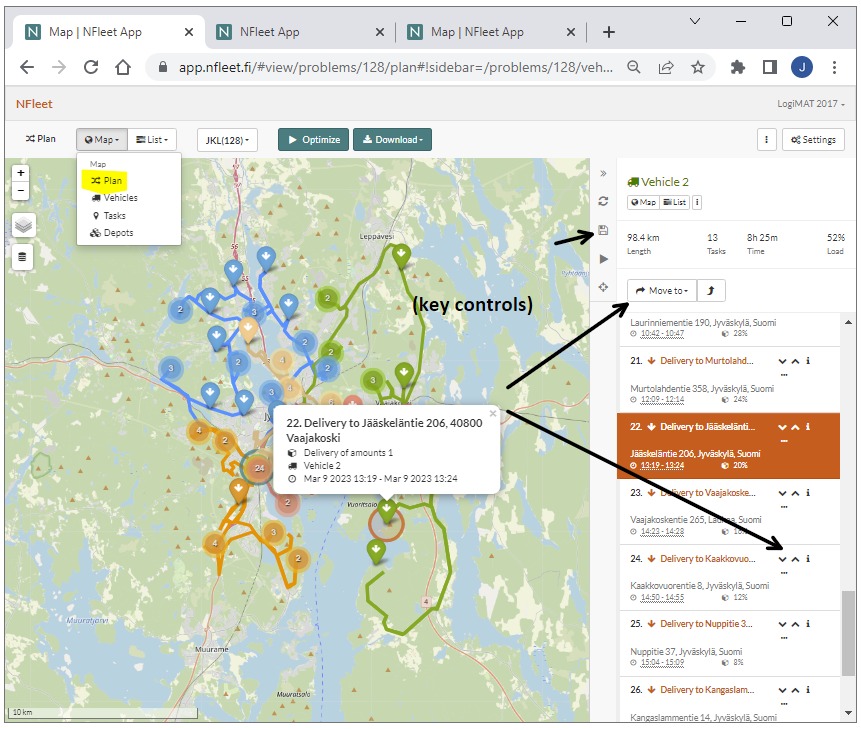Move task 24 down with chevron
The width and height of the screenshot is (861, 730).
782,559
